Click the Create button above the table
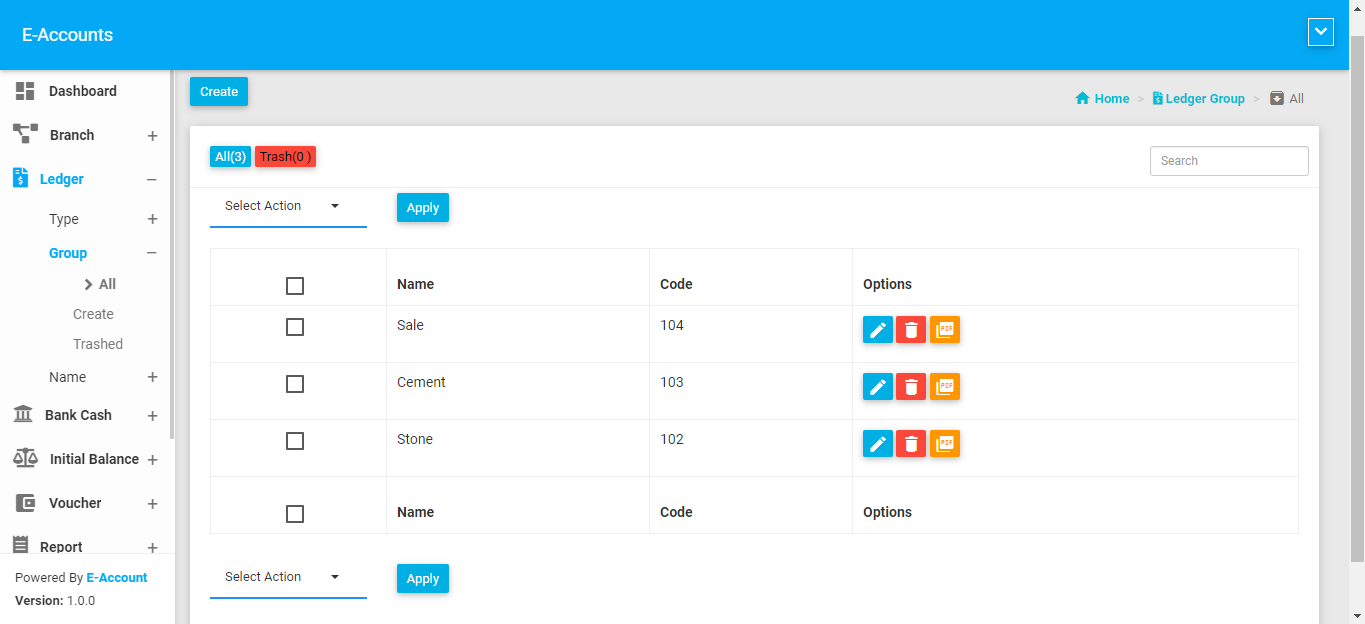Viewport: 1365px width, 624px height. tap(219, 92)
